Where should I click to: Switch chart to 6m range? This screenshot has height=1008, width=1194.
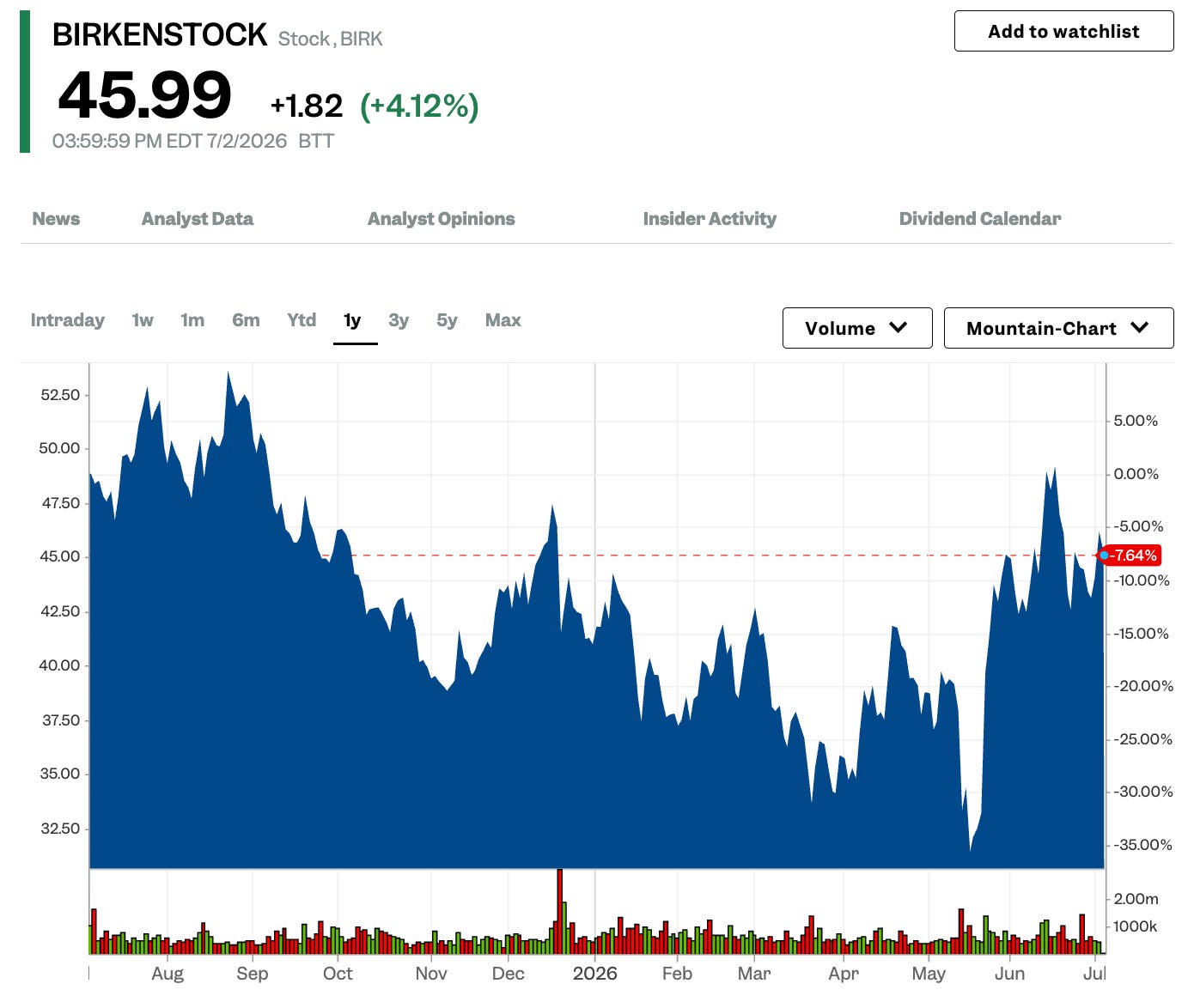point(246,320)
